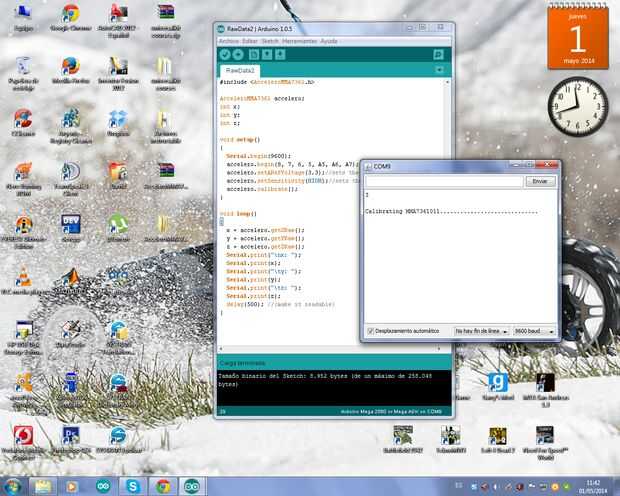Click the active Arduino taskbar button
The height and width of the screenshot is (496, 620).
point(193,487)
